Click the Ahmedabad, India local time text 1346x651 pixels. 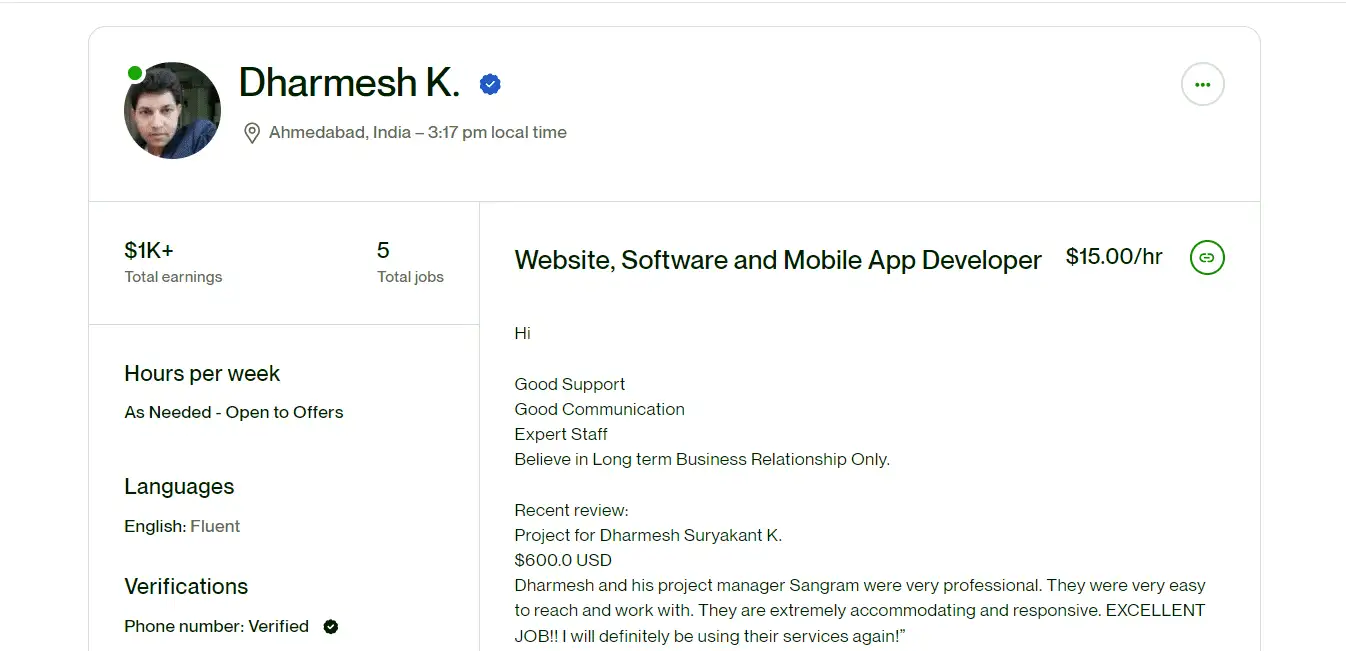pyautogui.click(x=417, y=133)
